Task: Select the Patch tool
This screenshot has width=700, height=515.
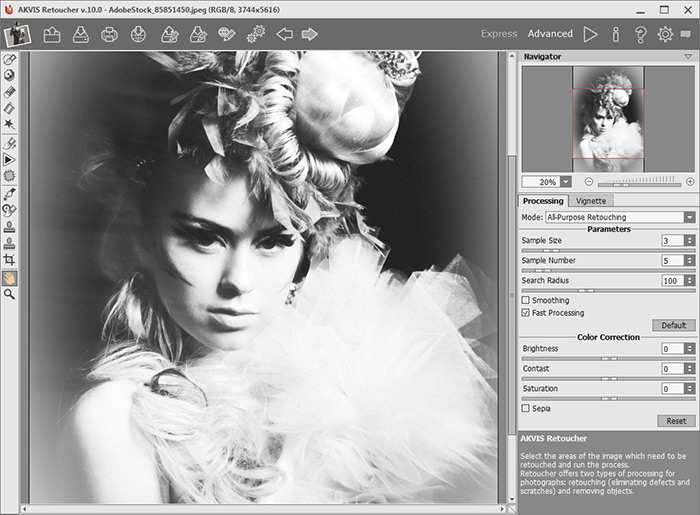Action: (9, 176)
